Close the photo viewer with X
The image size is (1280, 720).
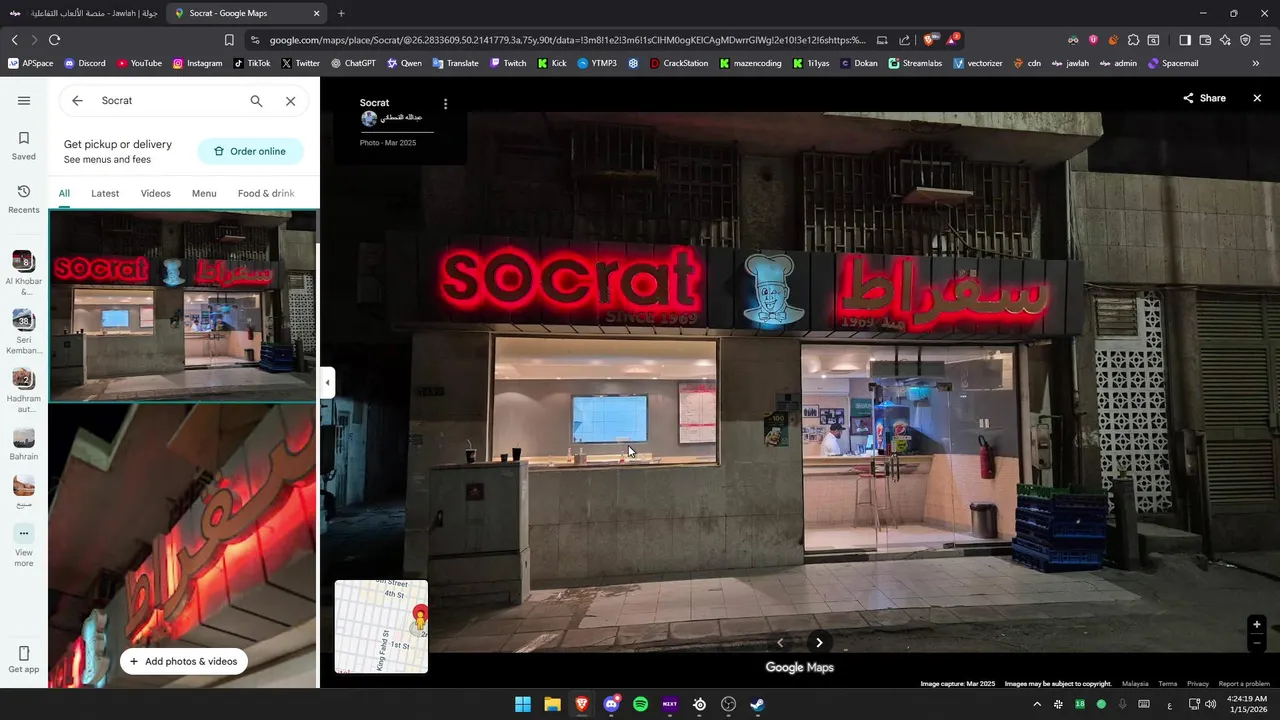(x=1257, y=98)
